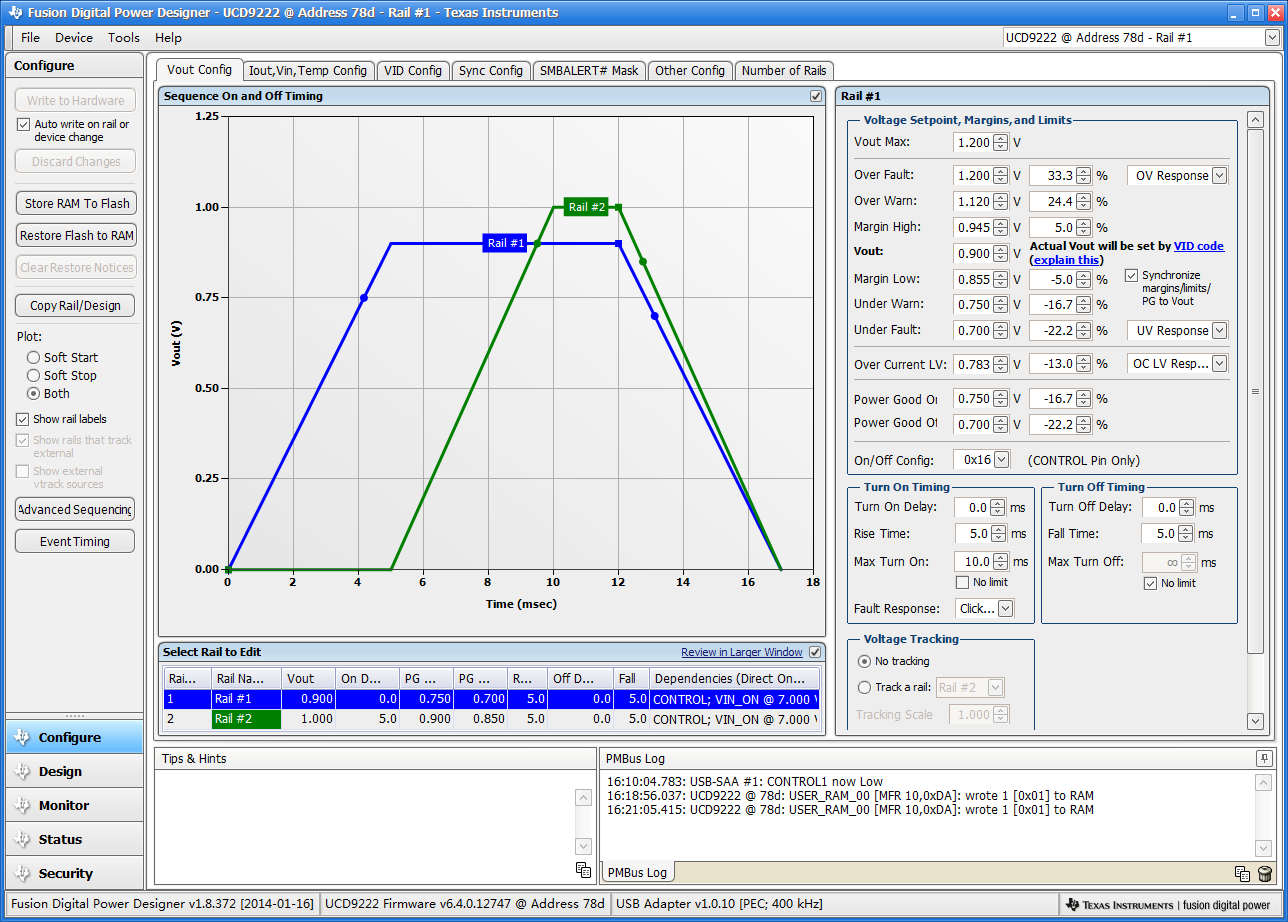
Task: Open the File menu
Action: [30, 37]
